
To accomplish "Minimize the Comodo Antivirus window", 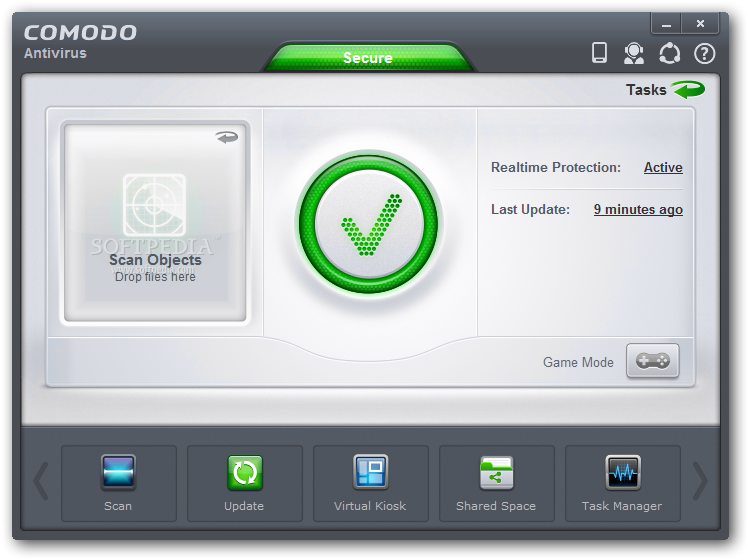I will click(x=666, y=23).
